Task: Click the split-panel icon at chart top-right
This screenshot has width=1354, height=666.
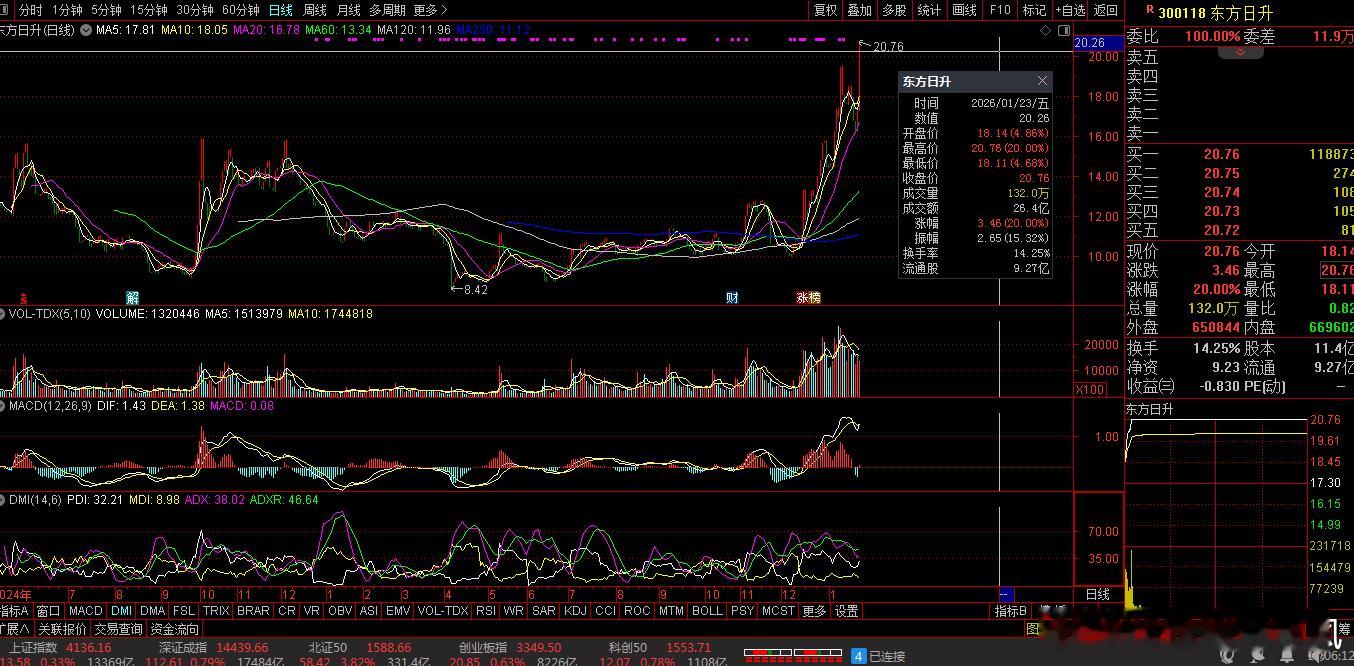Action: (x=1062, y=30)
